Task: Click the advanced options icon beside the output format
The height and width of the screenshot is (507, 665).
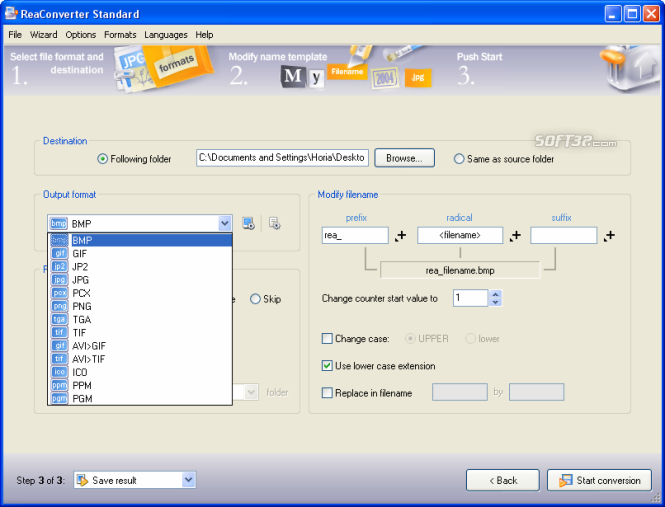Action: coord(275,223)
